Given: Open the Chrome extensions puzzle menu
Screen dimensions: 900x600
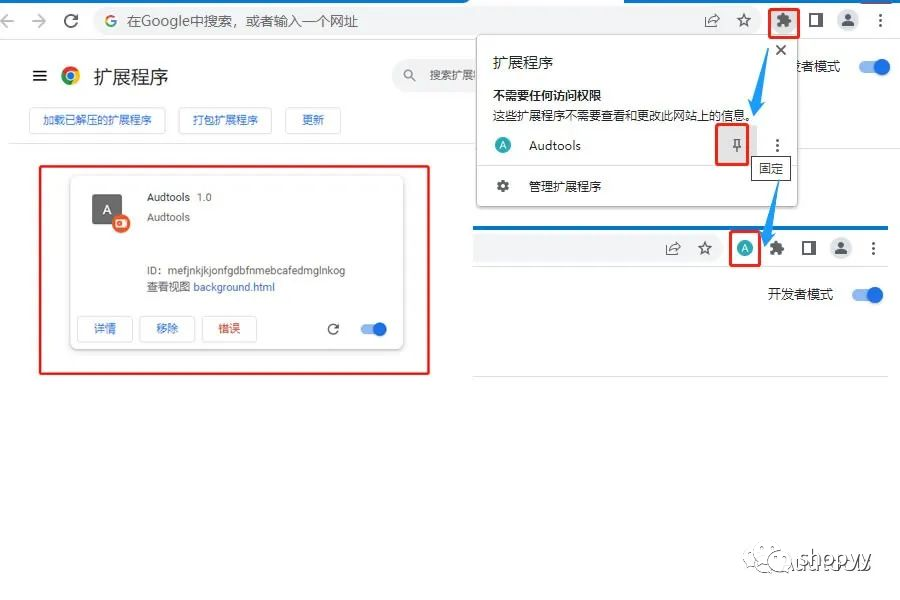Looking at the screenshot, I should 783,20.
